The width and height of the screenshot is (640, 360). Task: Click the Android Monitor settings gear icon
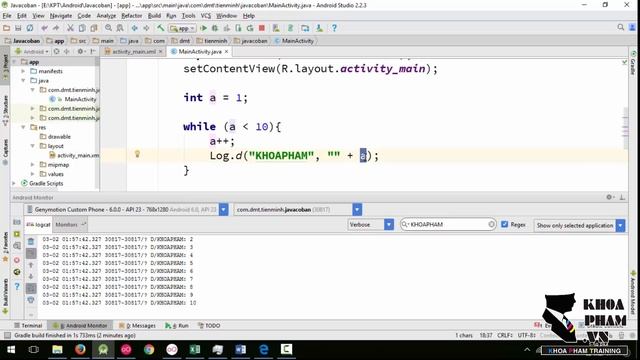610,197
